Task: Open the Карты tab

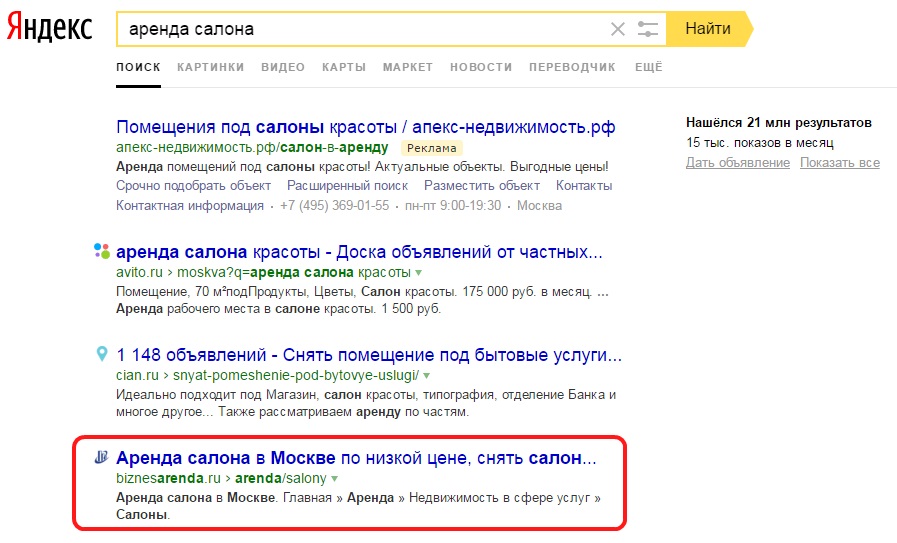Action: [x=344, y=67]
